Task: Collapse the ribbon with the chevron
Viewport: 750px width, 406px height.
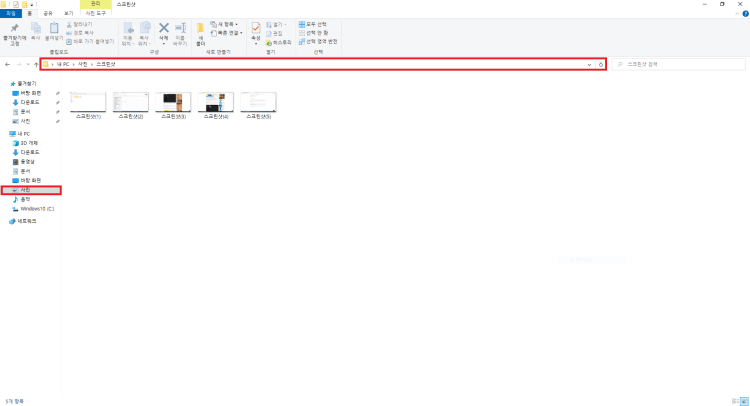Action: click(737, 14)
